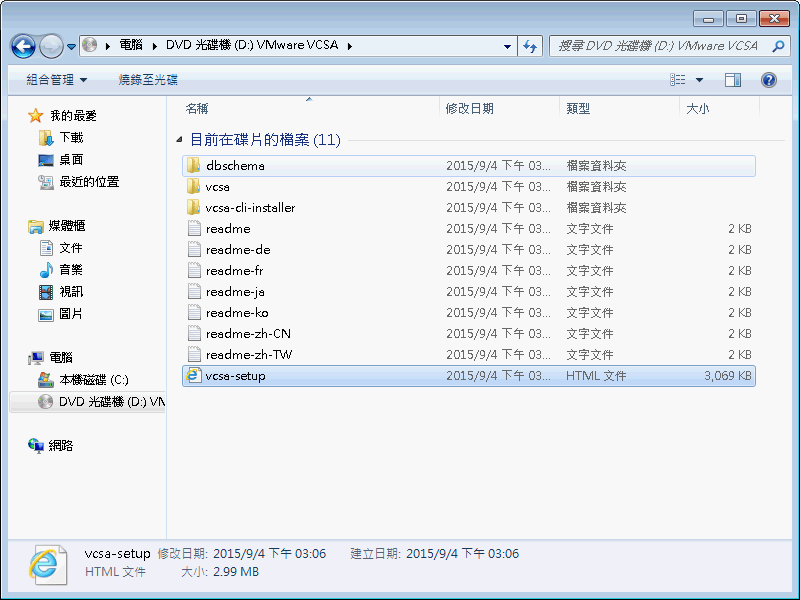Open the 文件 library
Screen dimensions: 800x600
pyautogui.click(x=70, y=248)
